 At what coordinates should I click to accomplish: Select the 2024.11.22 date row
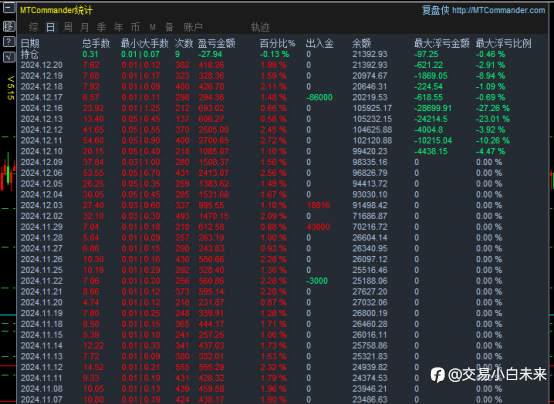283,281
